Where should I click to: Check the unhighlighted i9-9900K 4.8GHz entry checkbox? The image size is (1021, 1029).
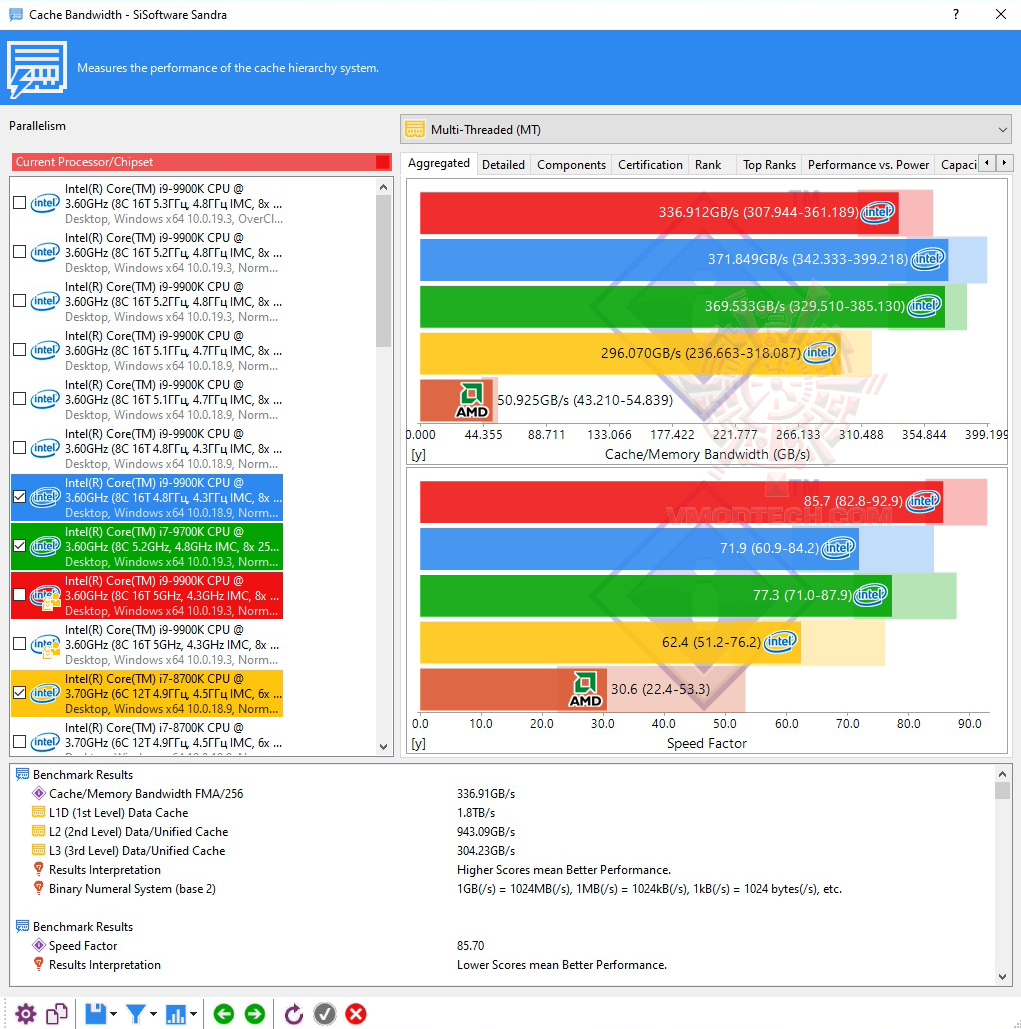[20, 448]
